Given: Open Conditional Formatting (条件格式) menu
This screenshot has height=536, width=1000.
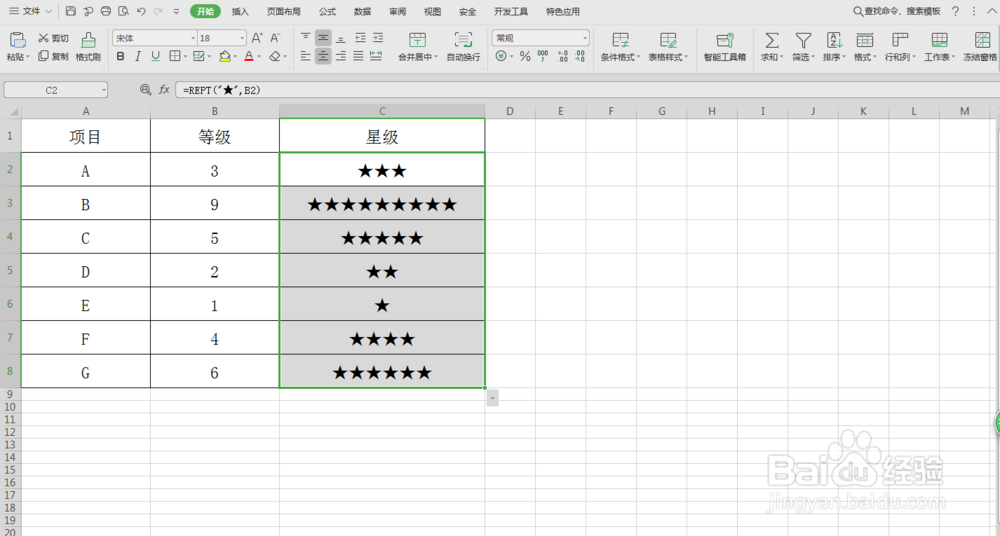Looking at the screenshot, I should point(620,46).
